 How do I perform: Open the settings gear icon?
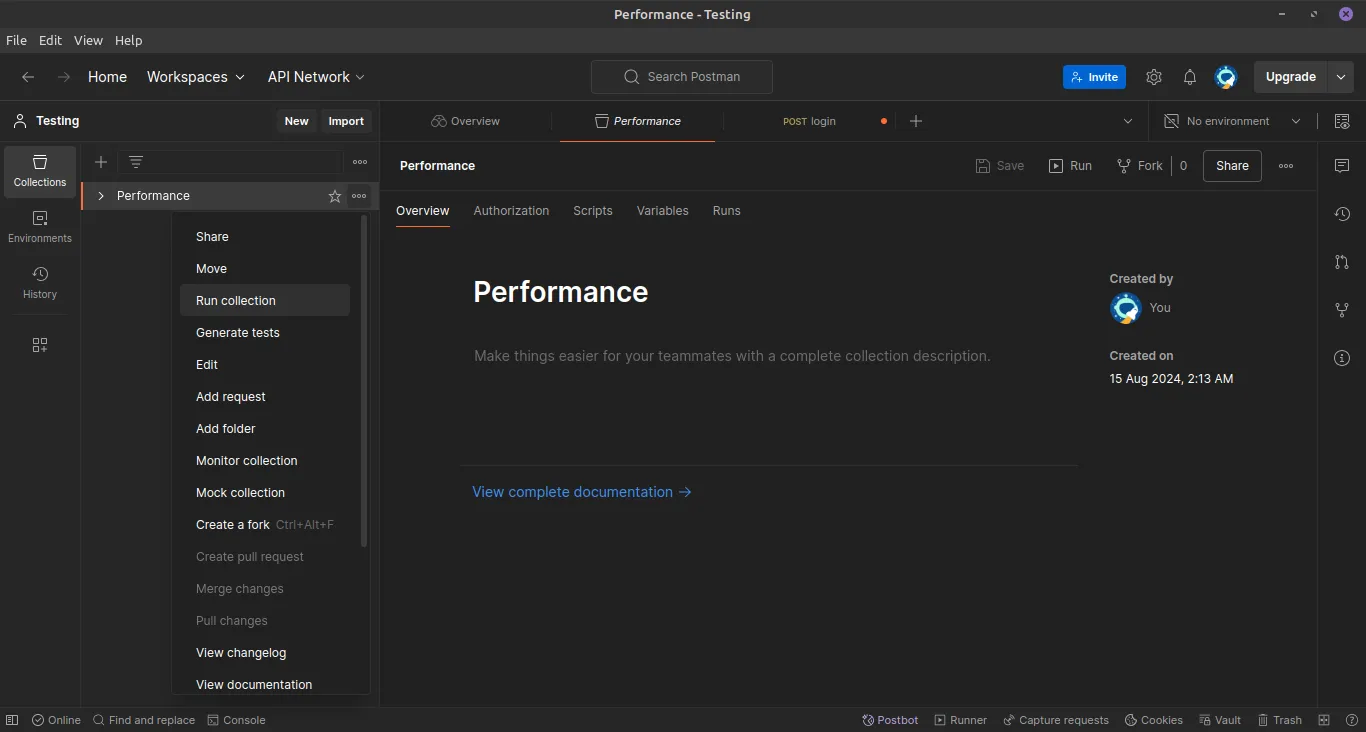1154,77
